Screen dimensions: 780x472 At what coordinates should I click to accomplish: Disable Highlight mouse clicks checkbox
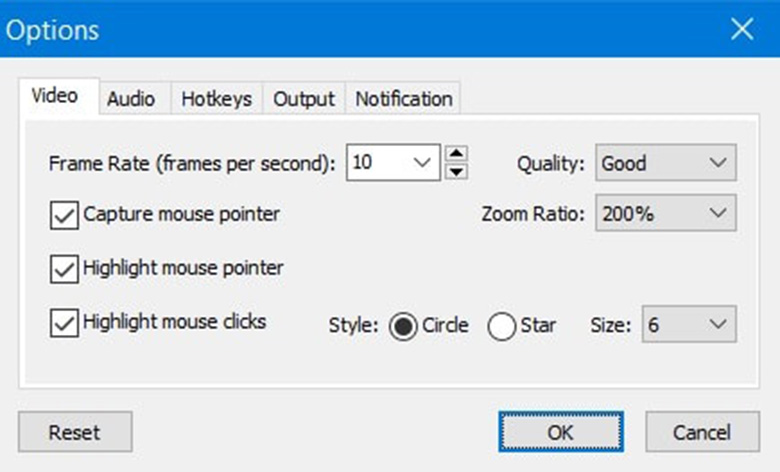[64, 323]
